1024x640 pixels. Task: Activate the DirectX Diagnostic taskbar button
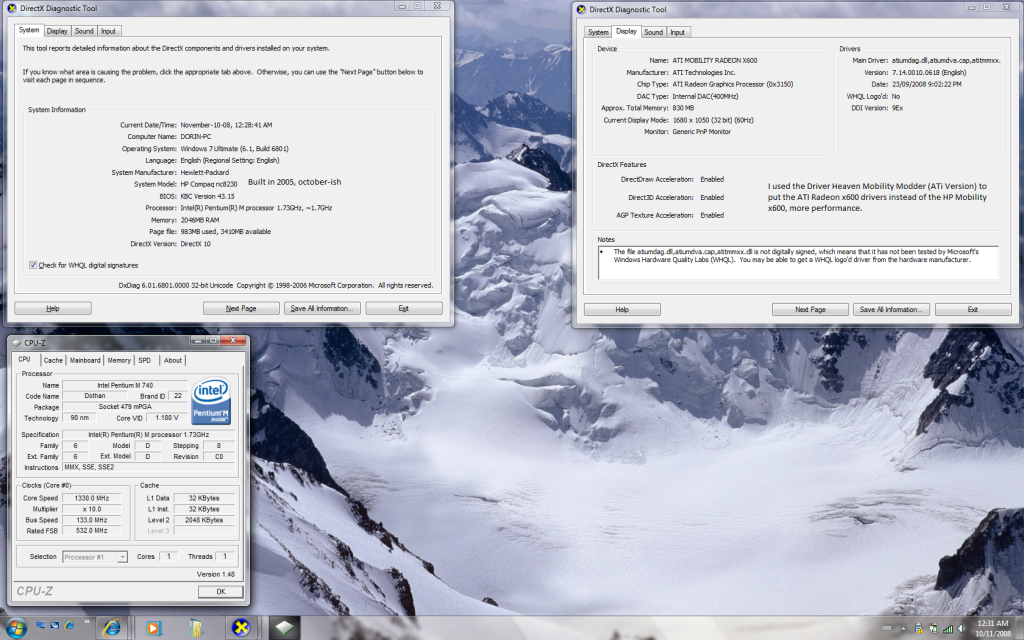(x=242, y=628)
